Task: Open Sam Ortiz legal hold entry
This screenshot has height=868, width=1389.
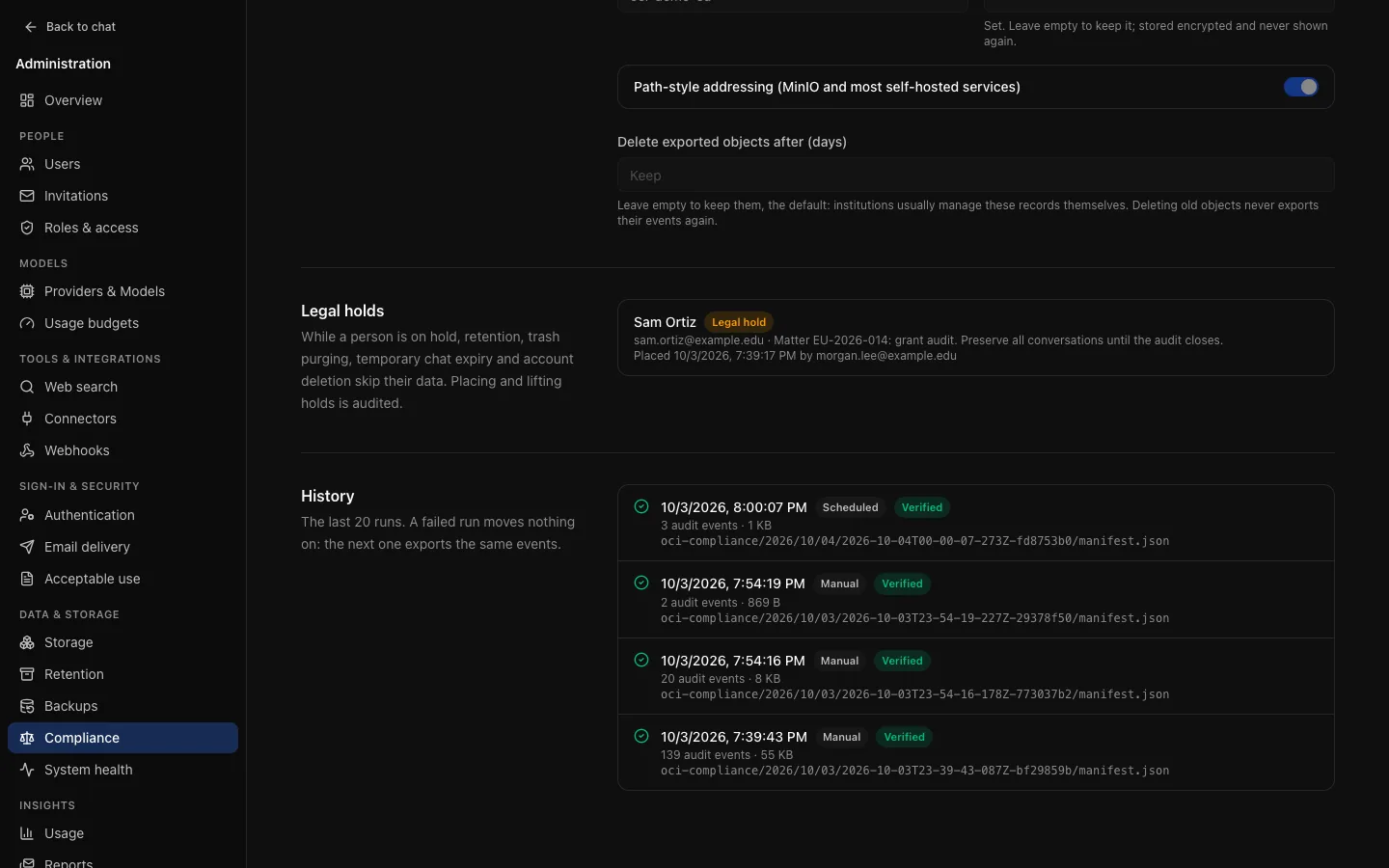Action: click(x=975, y=338)
